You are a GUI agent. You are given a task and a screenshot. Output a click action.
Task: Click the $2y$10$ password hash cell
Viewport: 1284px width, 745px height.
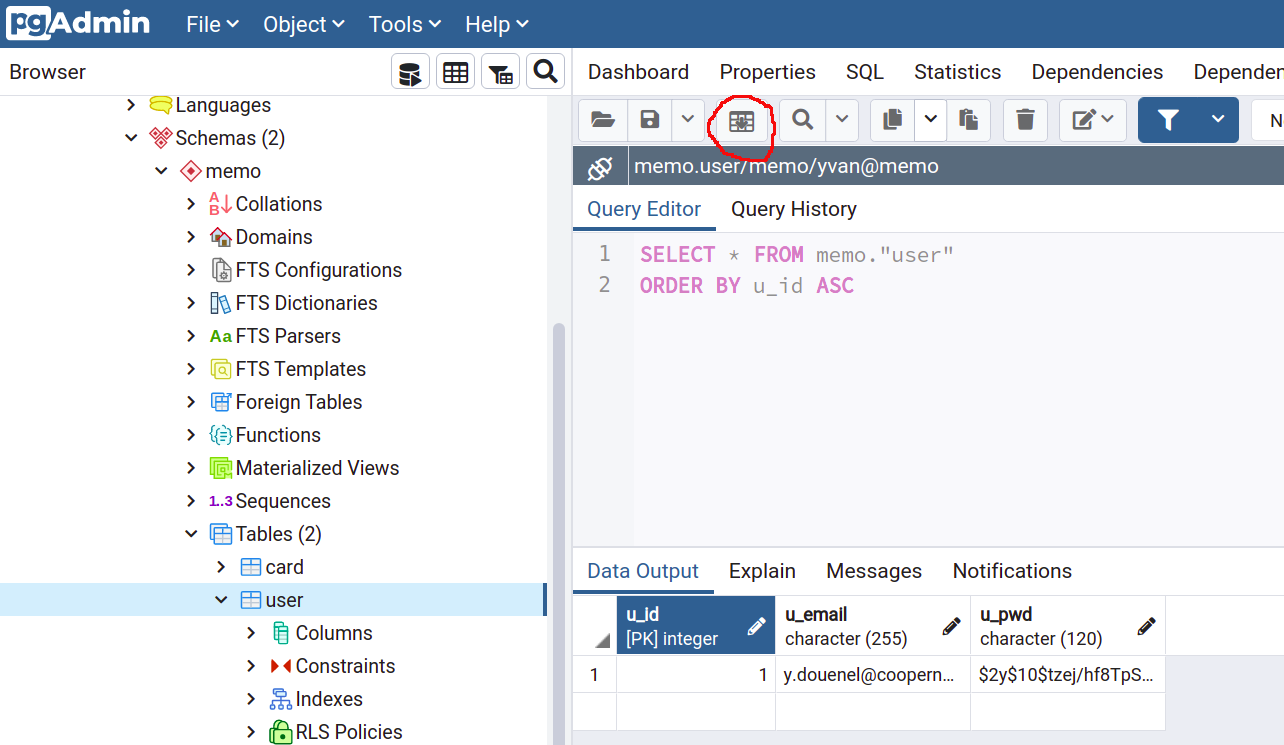point(1068,675)
